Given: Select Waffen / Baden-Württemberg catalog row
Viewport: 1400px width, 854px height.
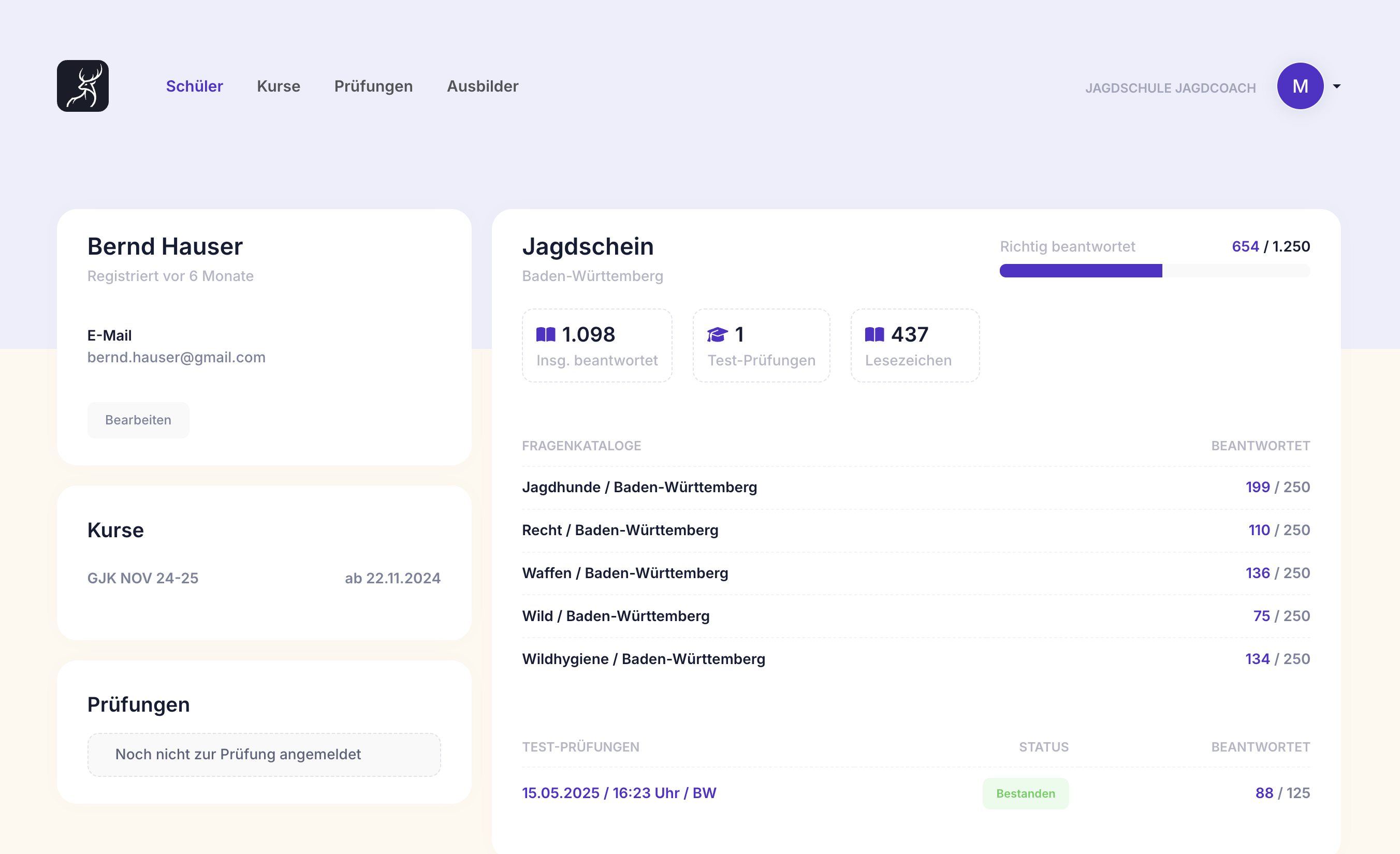Looking at the screenshot, I should [x=625, y=572].
